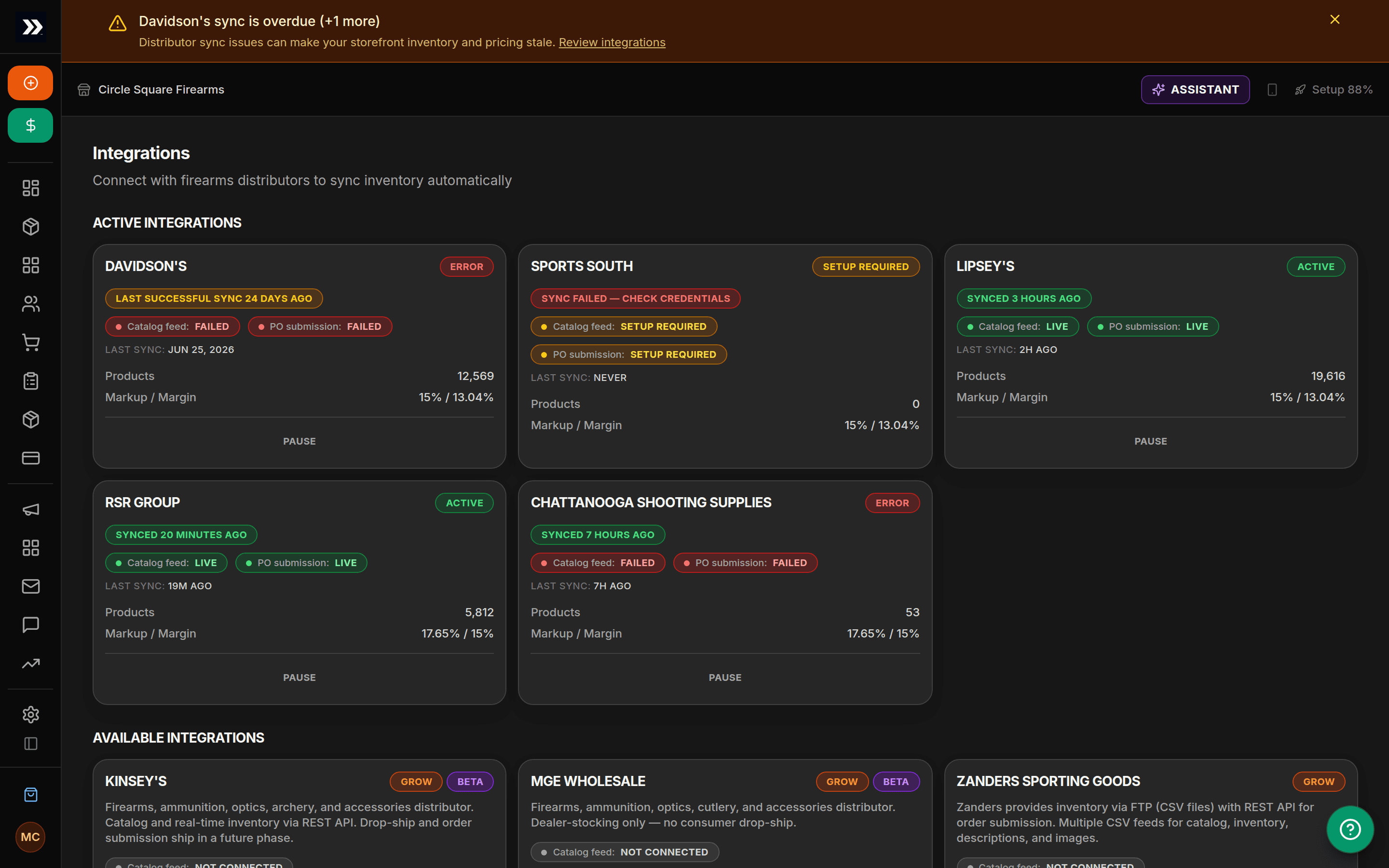Viewport: 1389px width, 868px height.
Task: Click RSR Group 'PO submission: LIVE' chip
Action: pos(301,563)
